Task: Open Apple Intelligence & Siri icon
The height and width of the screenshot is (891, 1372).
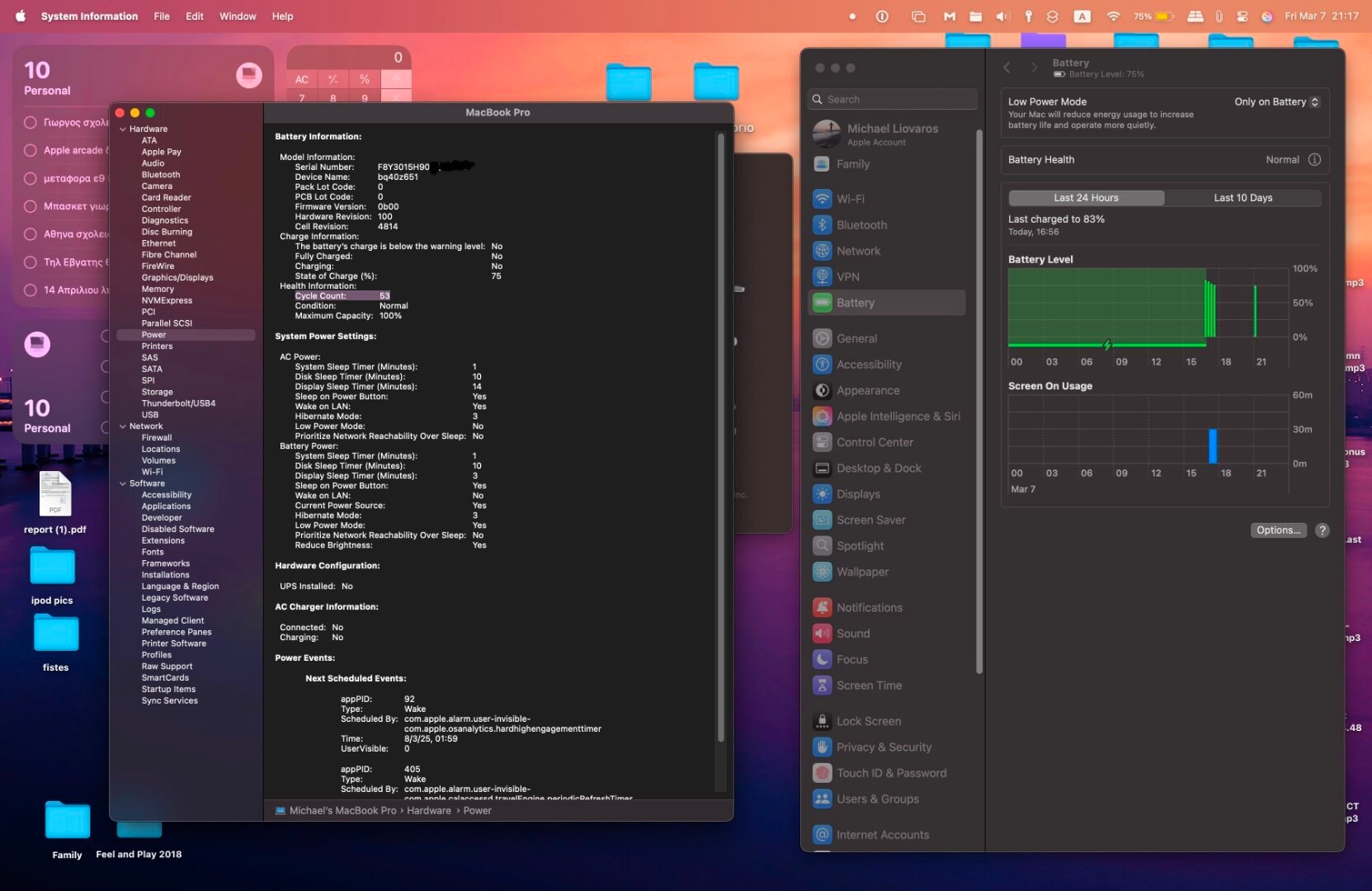Action: pyautogui.click(x=822, y=417)
